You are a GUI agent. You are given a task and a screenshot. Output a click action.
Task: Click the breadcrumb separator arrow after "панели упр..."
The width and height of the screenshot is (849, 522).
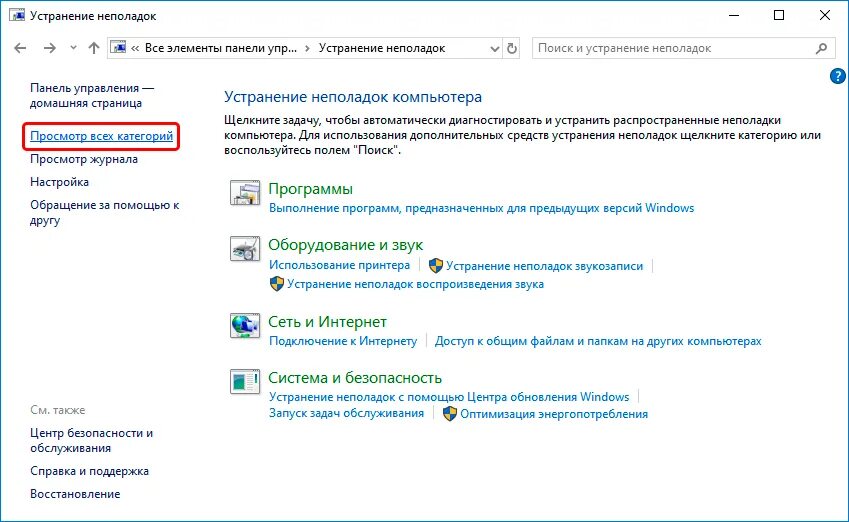(308, 48)
